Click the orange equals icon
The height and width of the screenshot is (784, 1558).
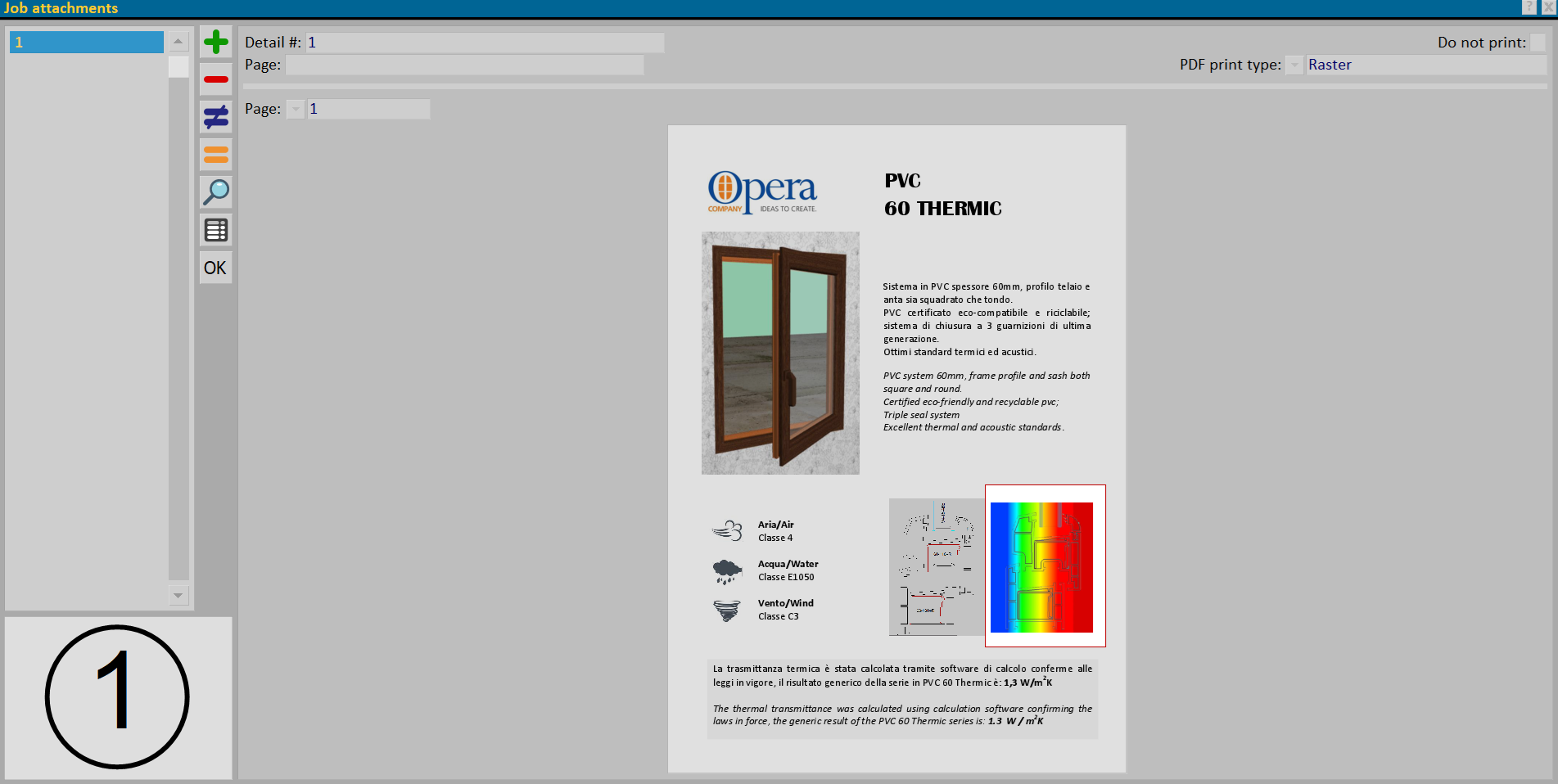tap(216, 155)
